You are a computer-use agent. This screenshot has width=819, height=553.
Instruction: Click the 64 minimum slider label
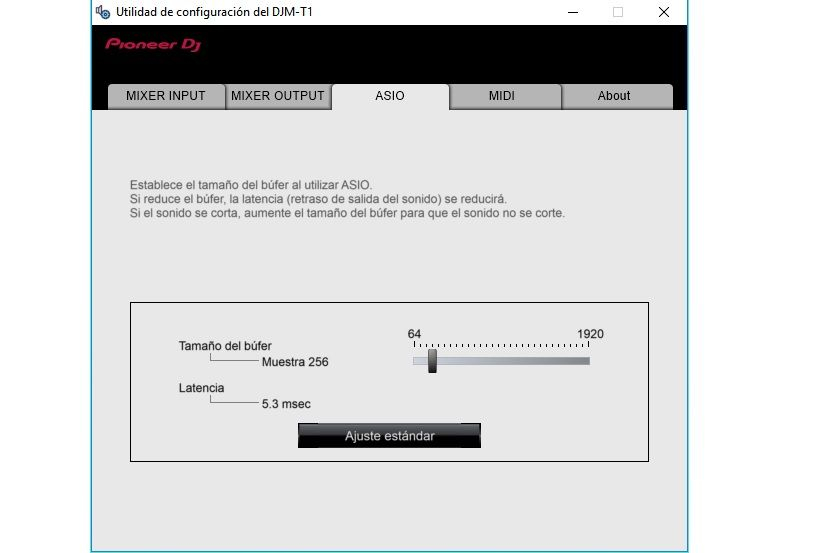click(x=414, y=334)
